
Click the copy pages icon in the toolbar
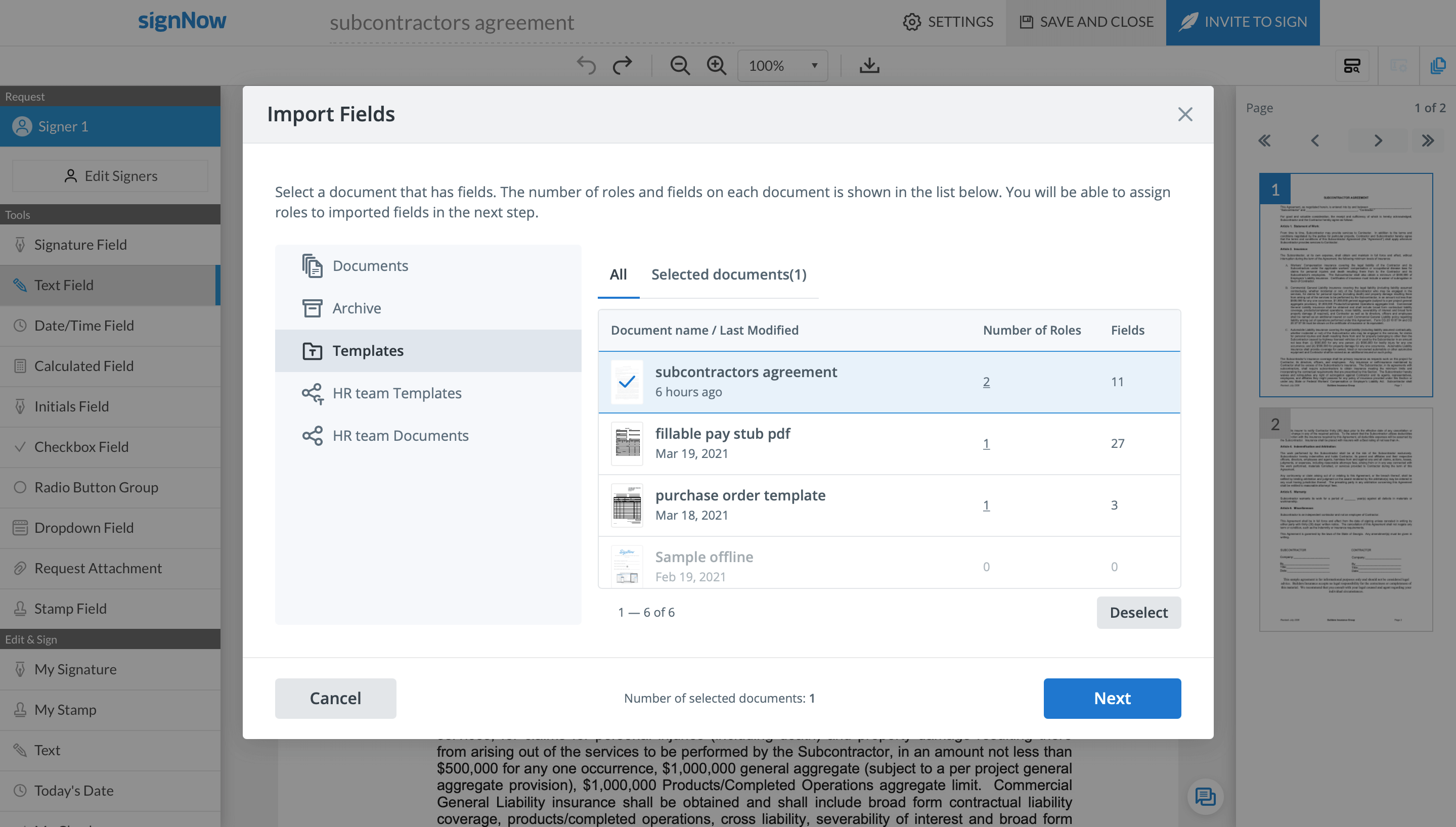pyautogui.click(x=1438, y=65)
